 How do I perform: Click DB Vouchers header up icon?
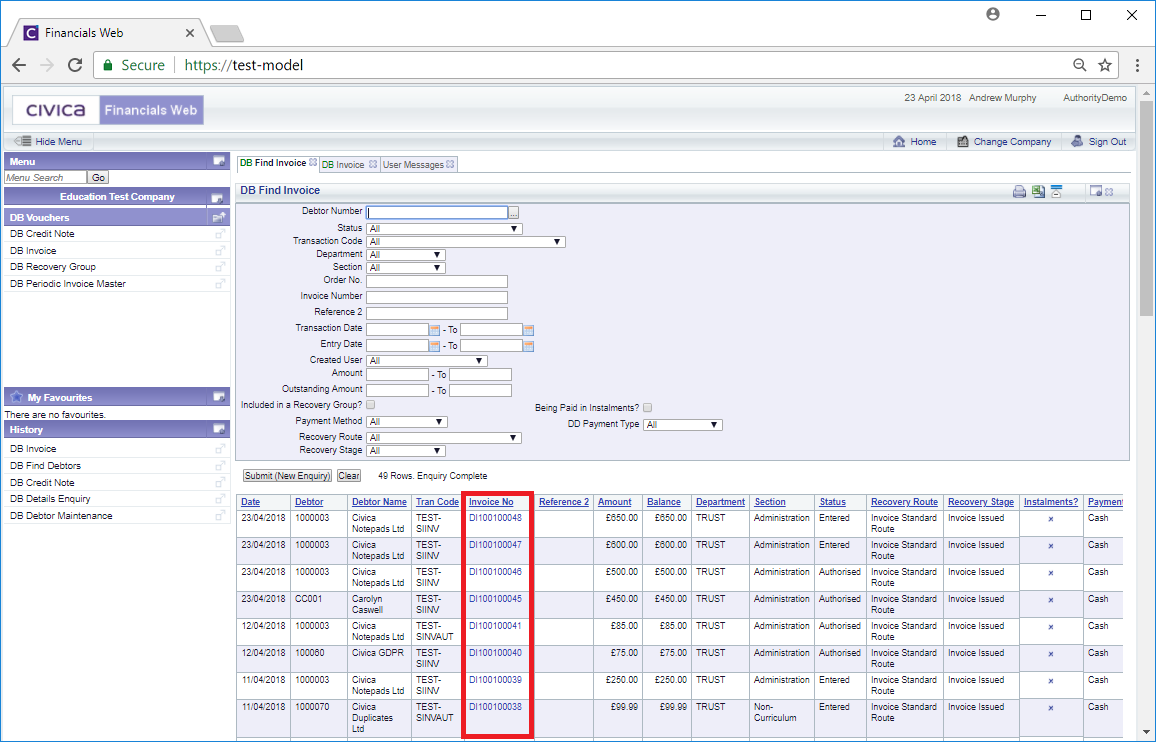point(219,217)
